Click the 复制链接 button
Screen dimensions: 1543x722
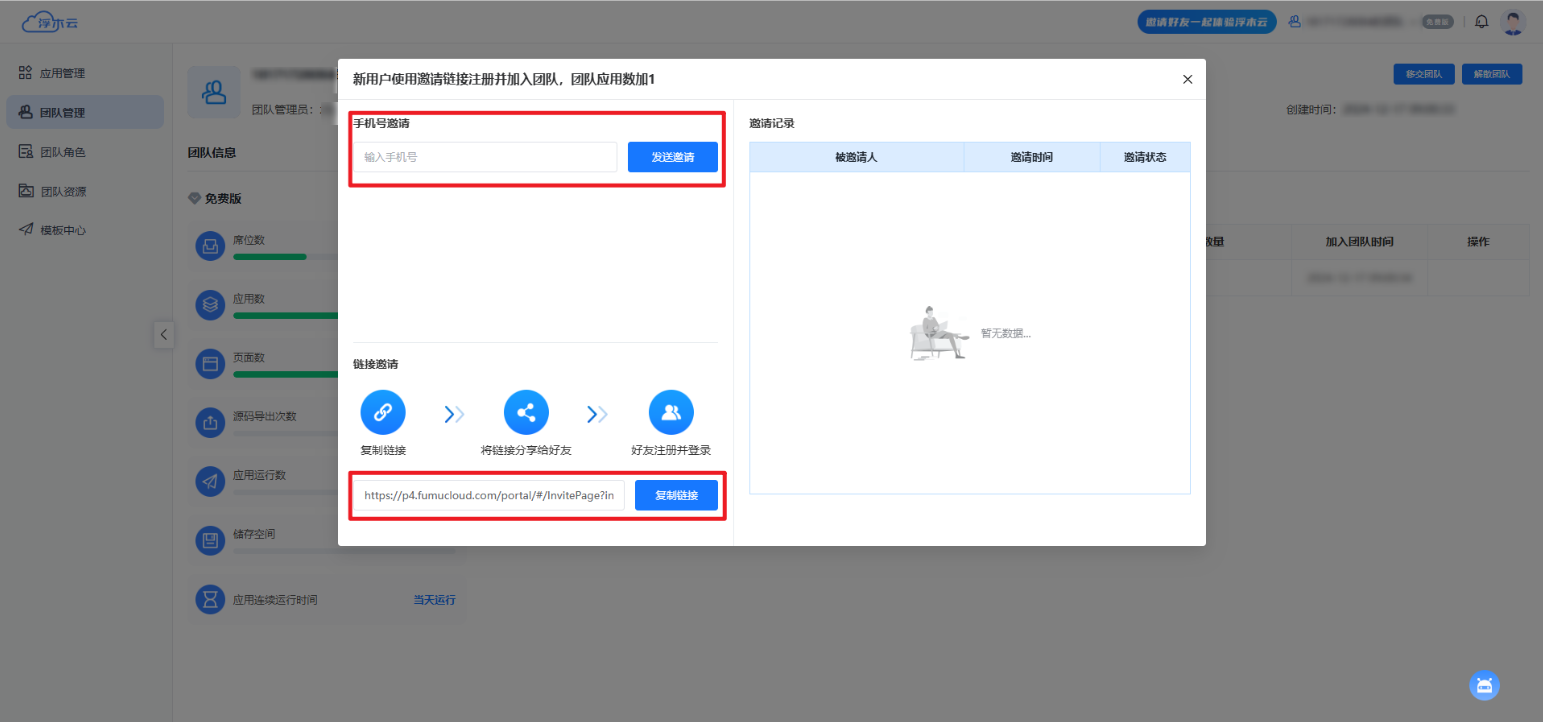coord(676,495)
